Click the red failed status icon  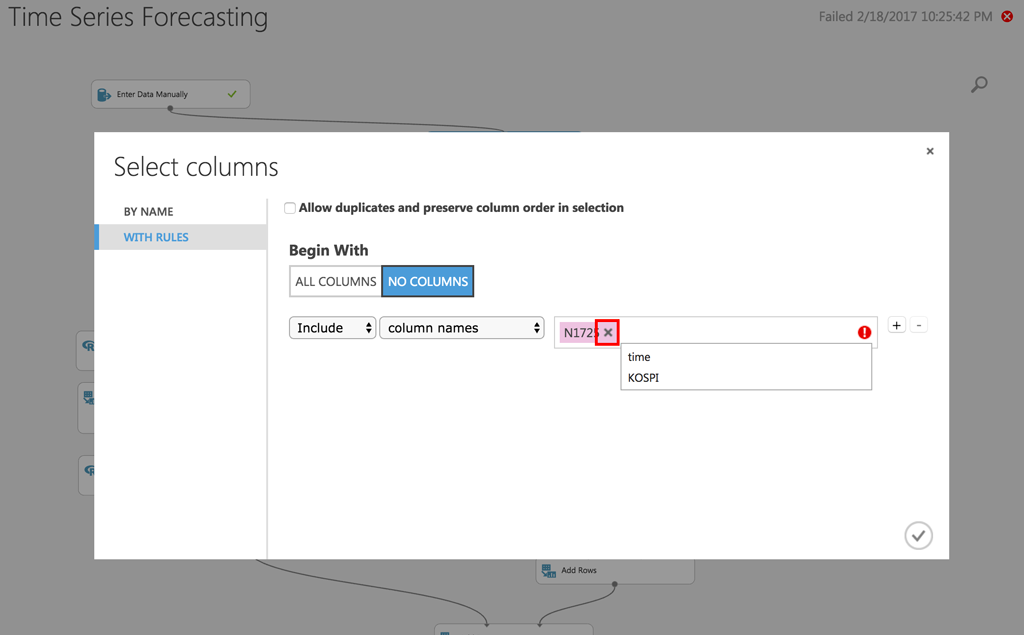1007,16
